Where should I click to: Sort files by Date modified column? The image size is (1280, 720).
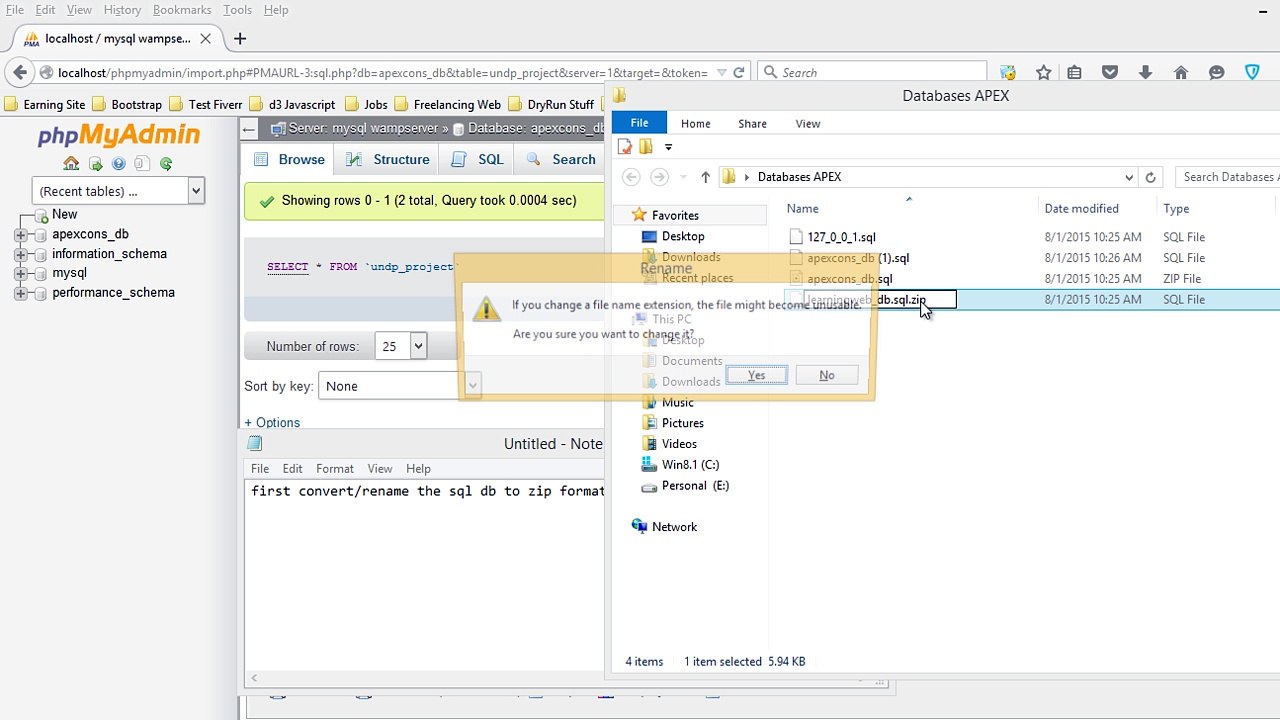[1081, 209]
